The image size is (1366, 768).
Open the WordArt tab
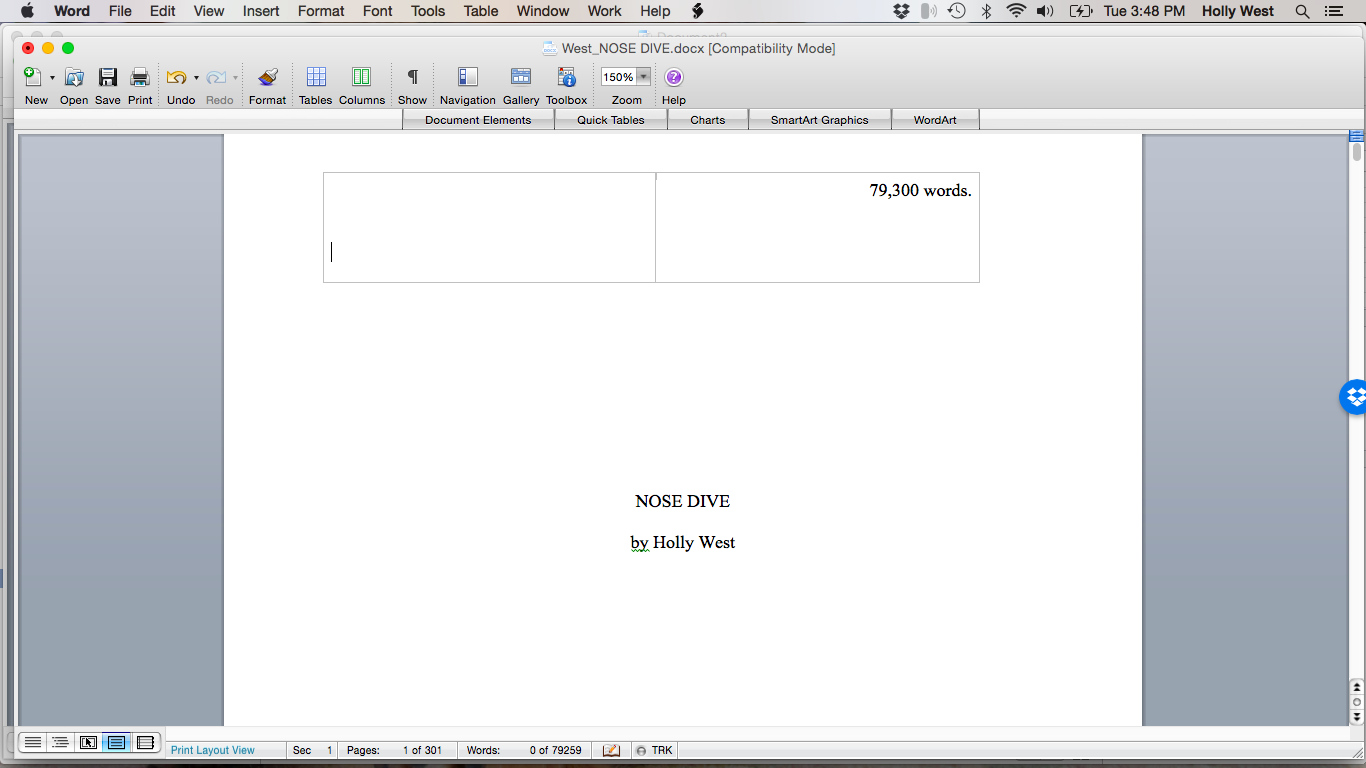[x=935, y=120]
